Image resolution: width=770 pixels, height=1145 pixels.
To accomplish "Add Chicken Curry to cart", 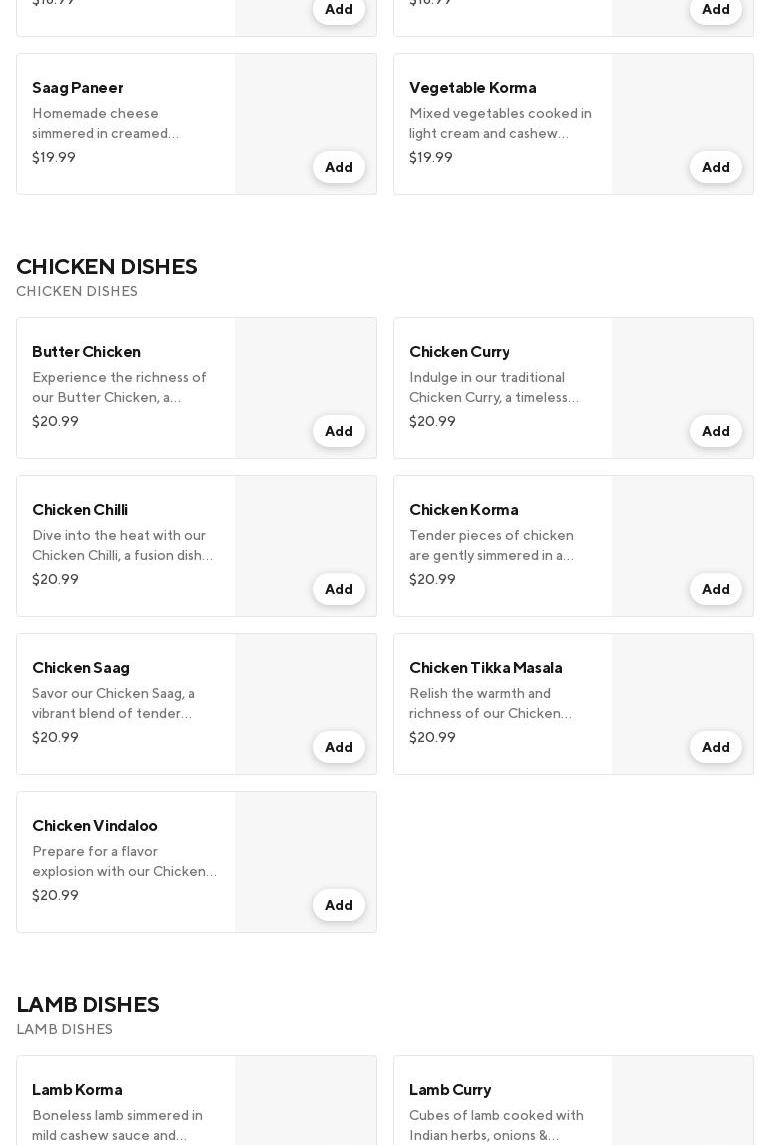I will pos(715,431).
